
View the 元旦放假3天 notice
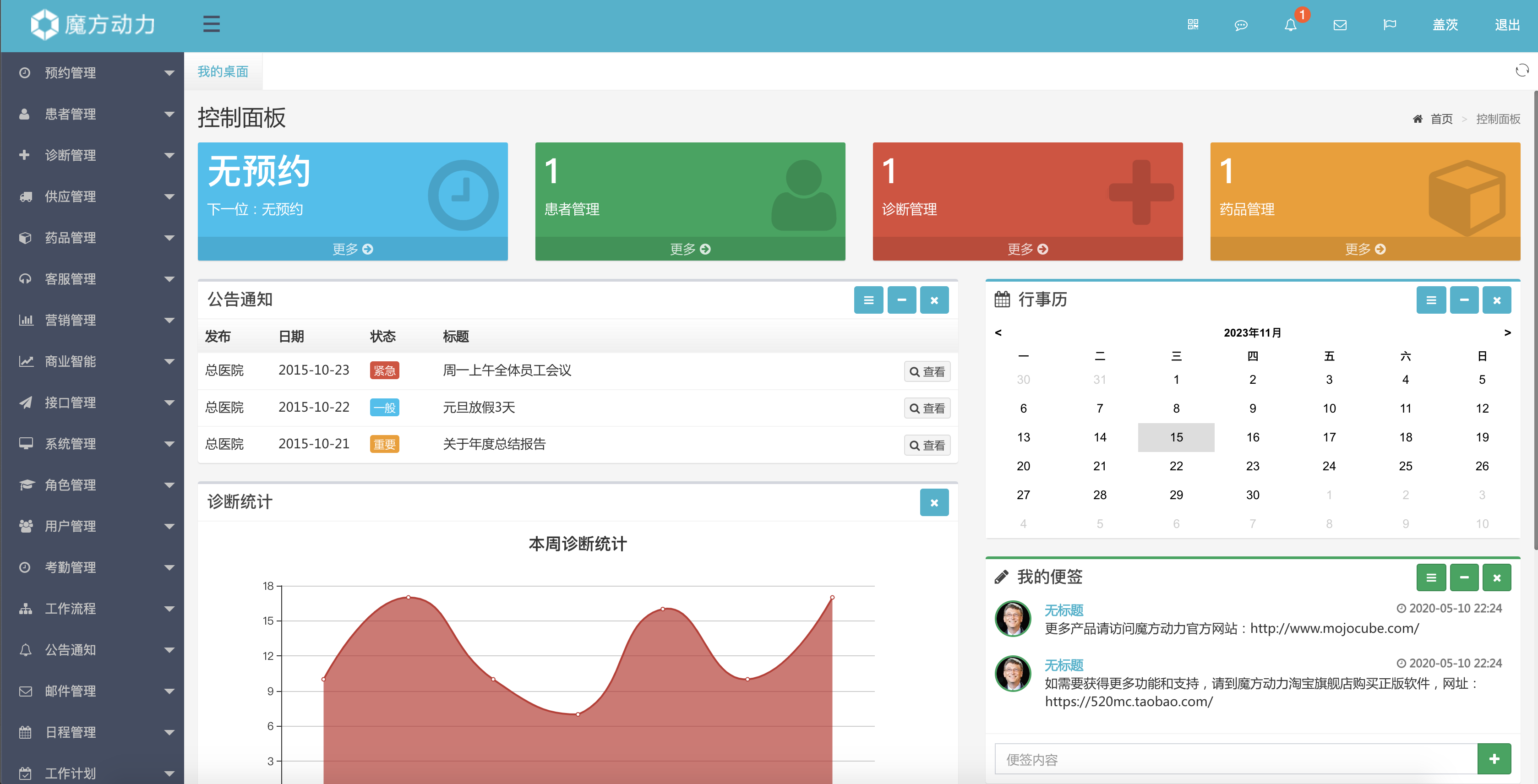pos(927,408)
